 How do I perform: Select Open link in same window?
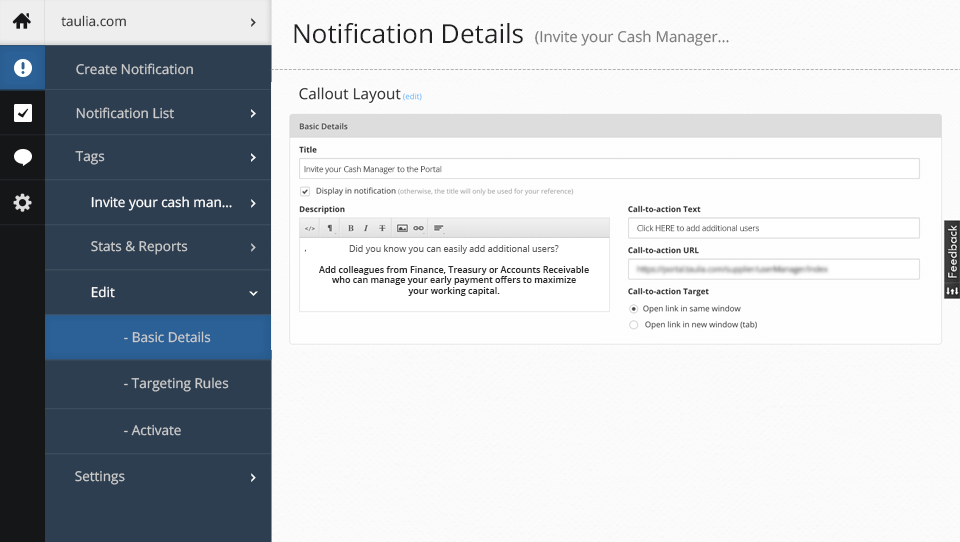click(634, 309)
